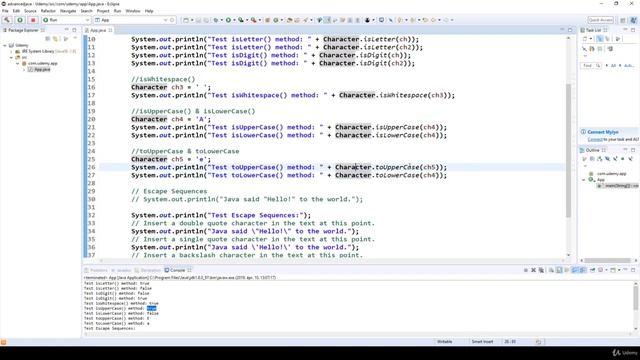Toggle Focus on Workweek icon in Task List

click(x=618, y=39)
